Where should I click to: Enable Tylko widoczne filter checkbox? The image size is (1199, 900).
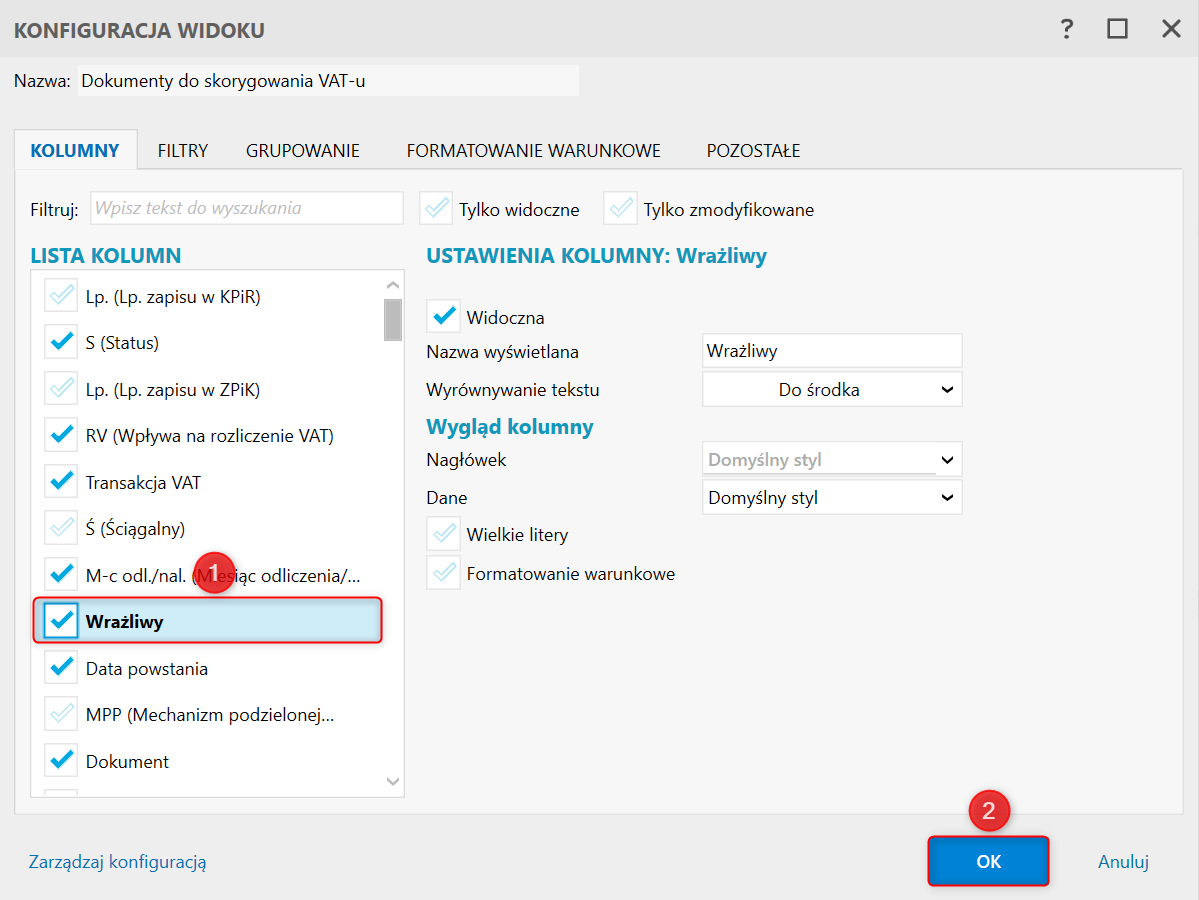click(437, 209)
